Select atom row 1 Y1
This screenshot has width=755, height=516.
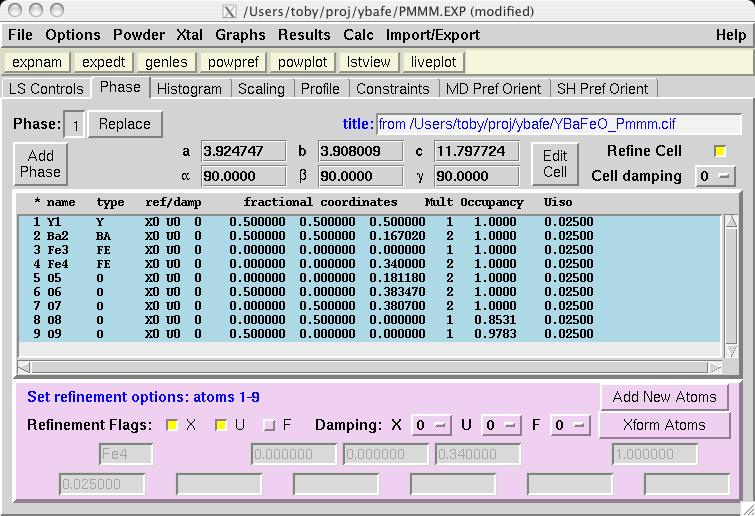[x=369, y=222]
